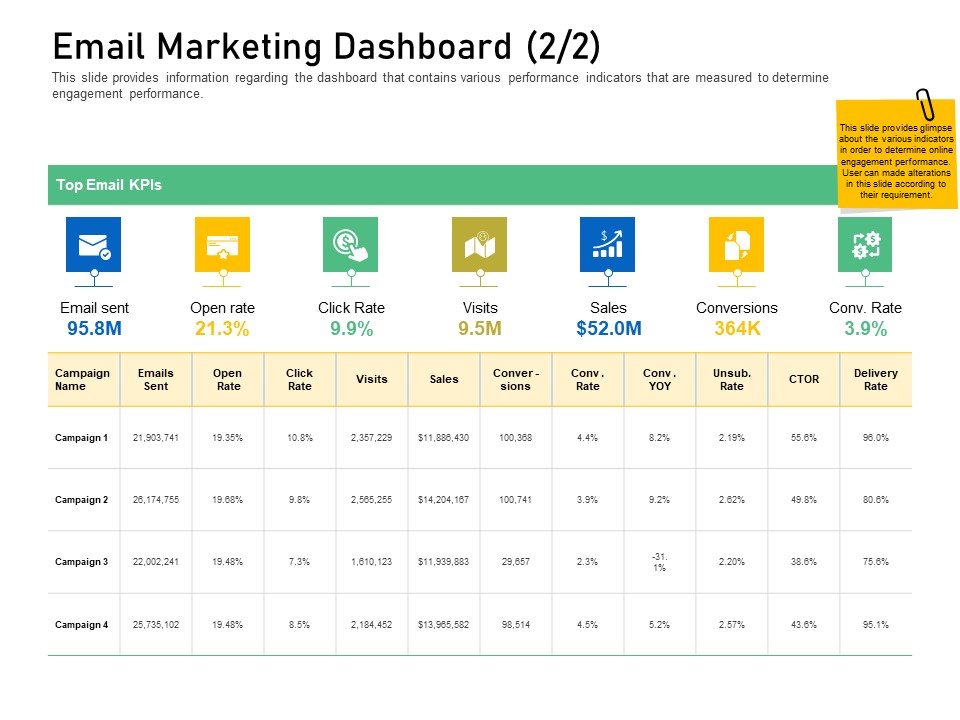Click emails sent value 21,903,741
The image size is (960, 720).
pos(156,438)
